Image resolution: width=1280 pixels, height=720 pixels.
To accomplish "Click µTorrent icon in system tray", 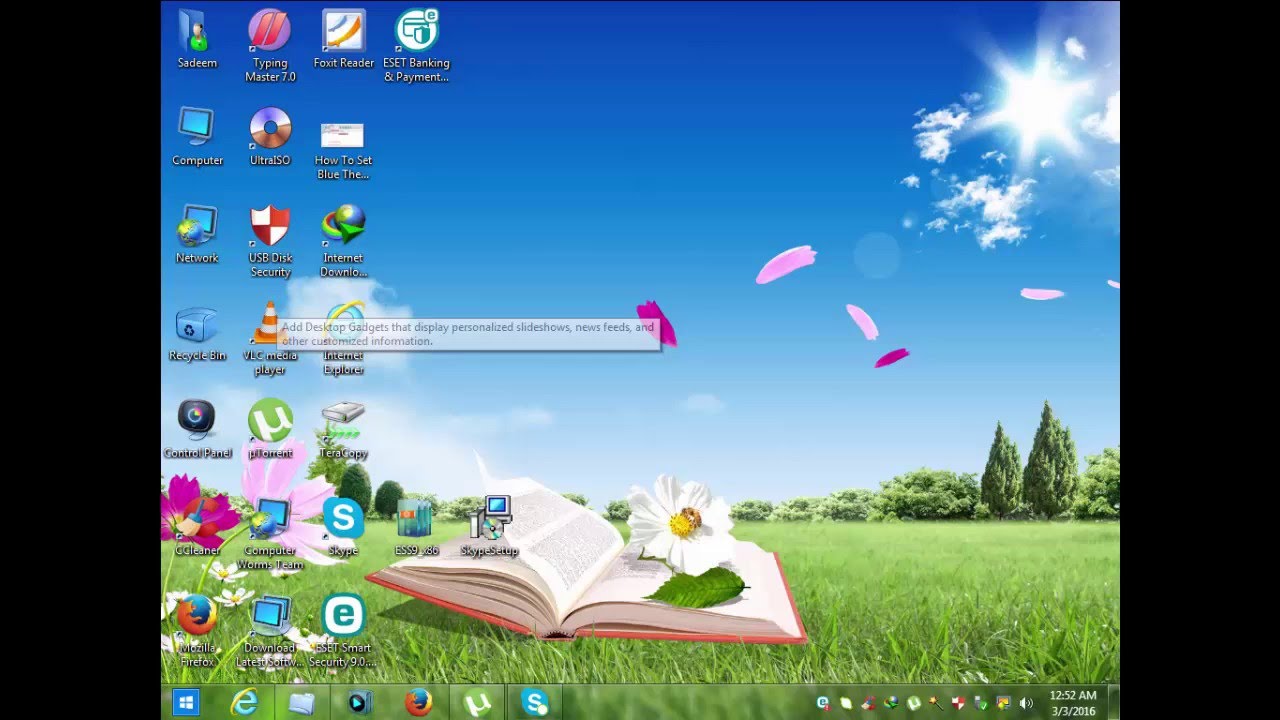I will [913, 704].
